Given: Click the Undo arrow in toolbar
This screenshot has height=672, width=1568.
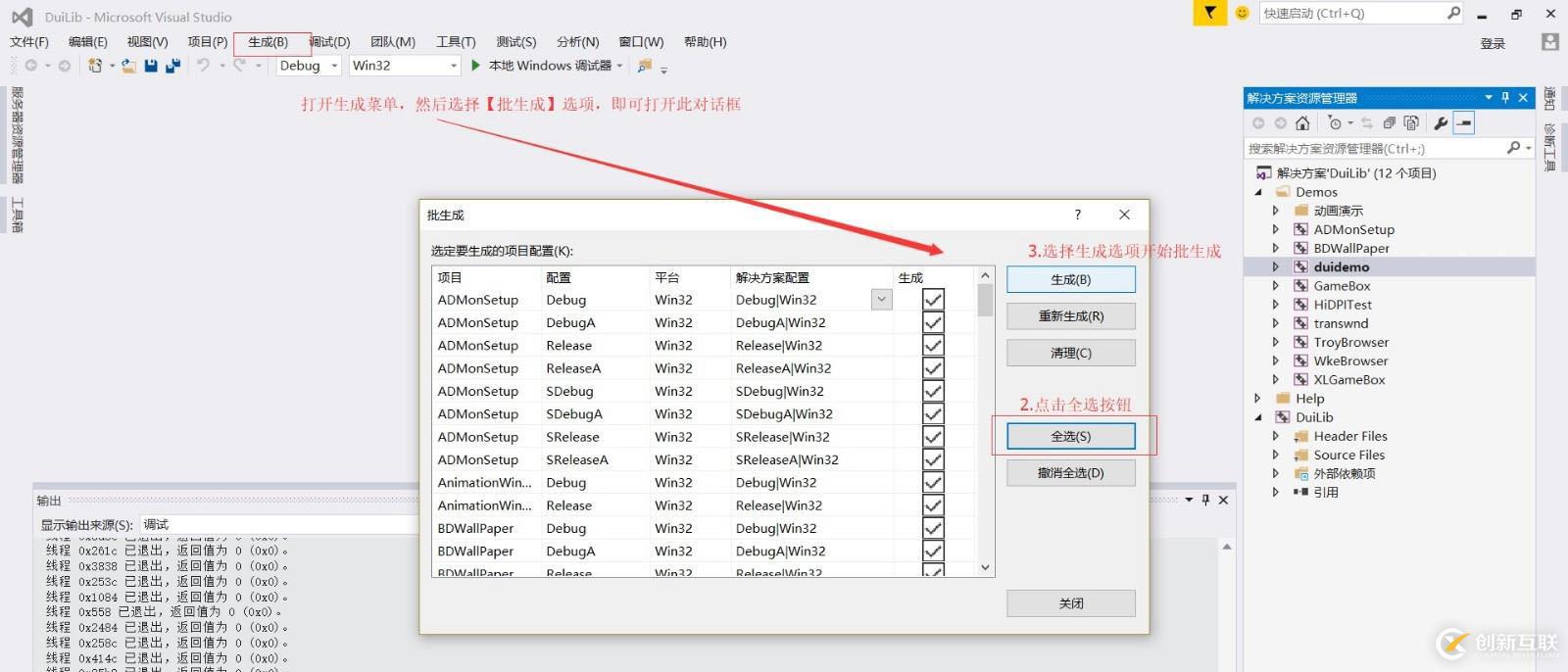Looking at the screenshot, I should tap(203, 66).
